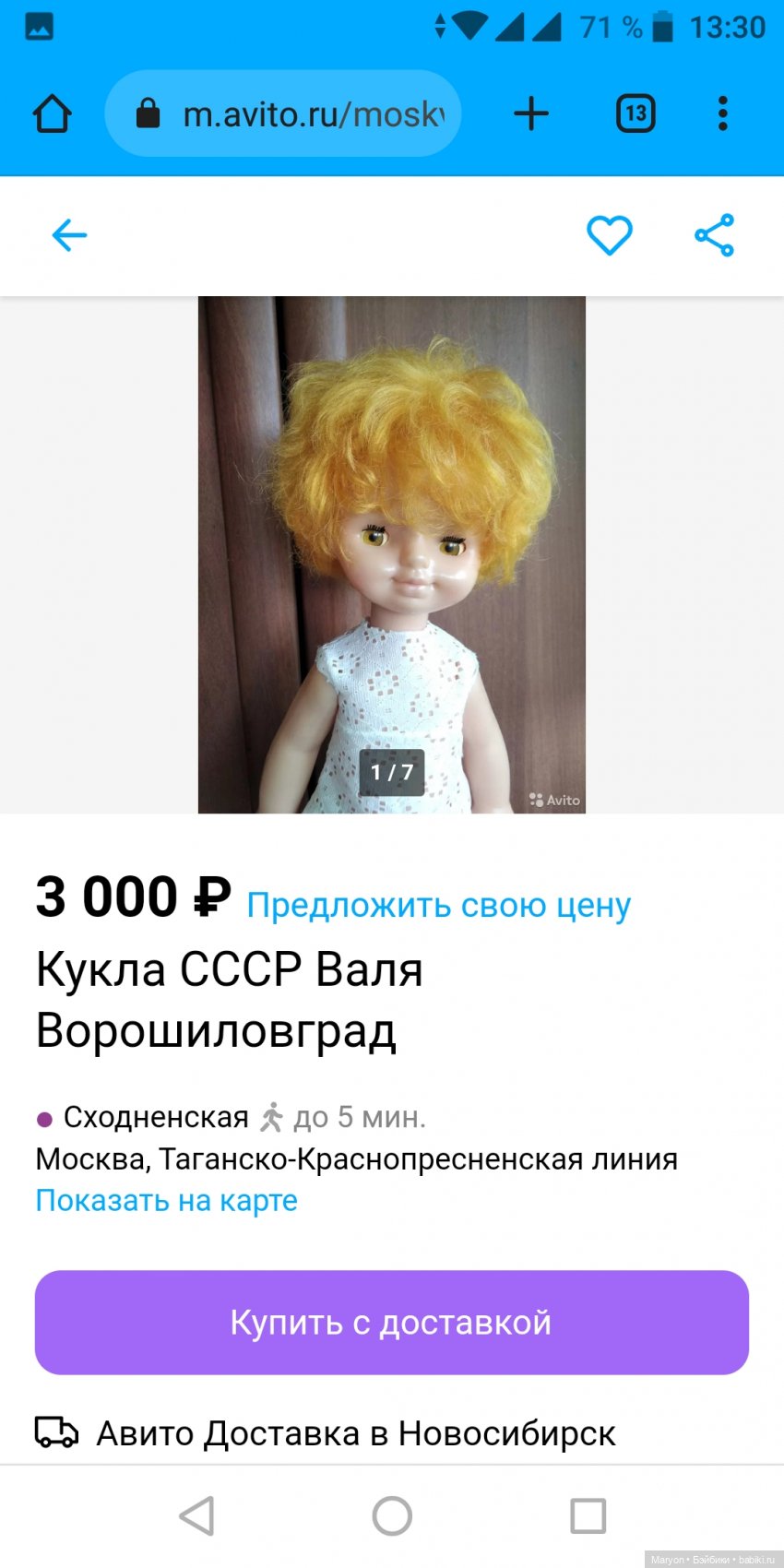Share the listing via share icon
This screenshot has width=784, height=1568.
[x=715, y=235]
